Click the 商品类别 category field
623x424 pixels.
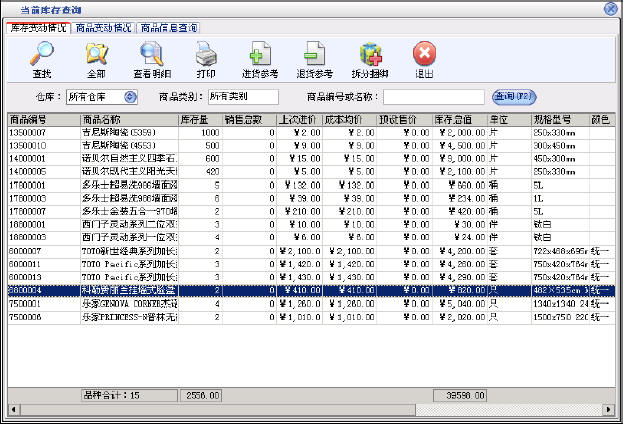coord(242,97)
